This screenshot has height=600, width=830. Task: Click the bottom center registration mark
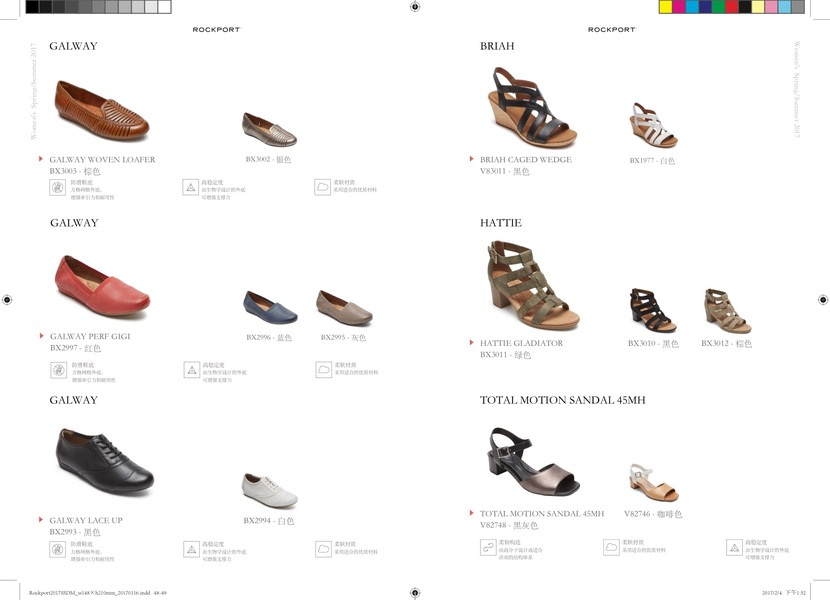[415, 593]
